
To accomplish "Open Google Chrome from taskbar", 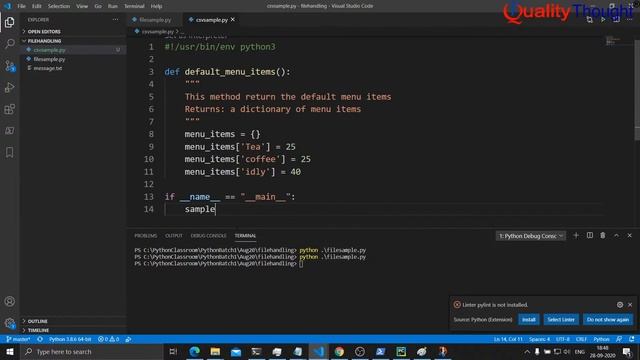I will (x=339, y=351).
